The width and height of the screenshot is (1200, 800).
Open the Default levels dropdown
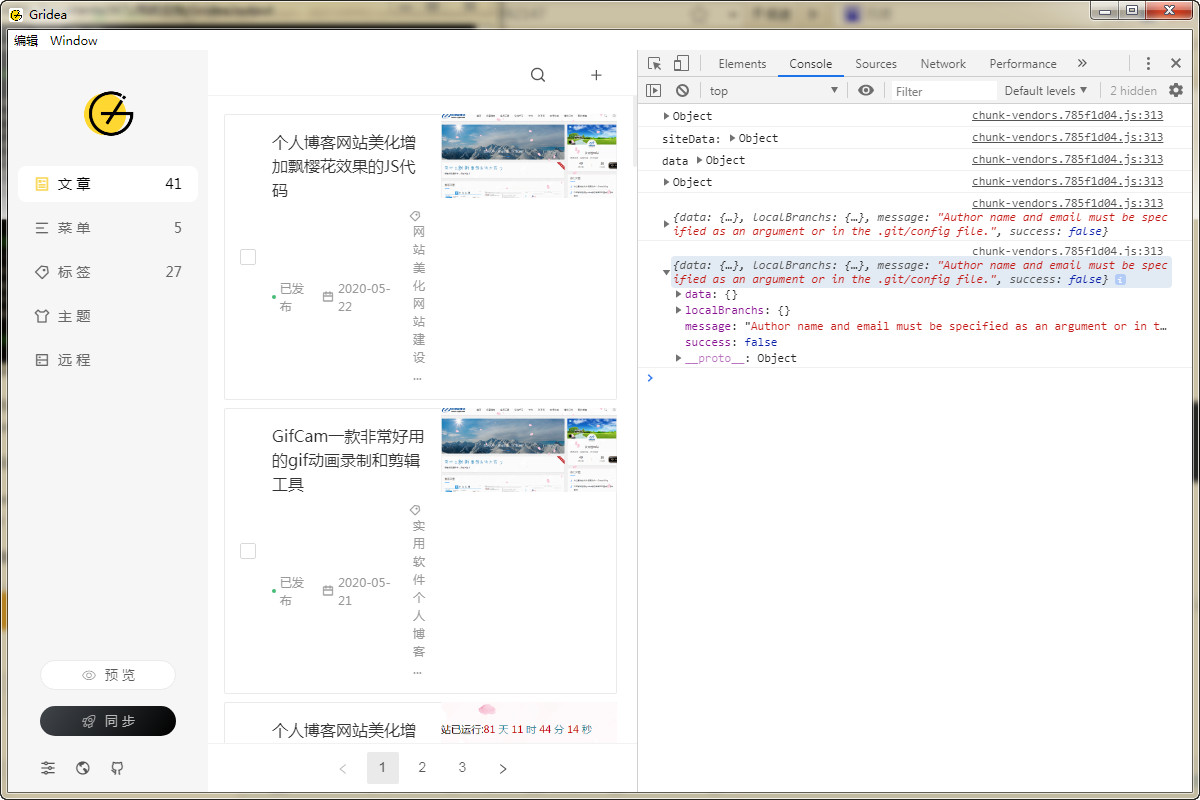point(1045,90)
